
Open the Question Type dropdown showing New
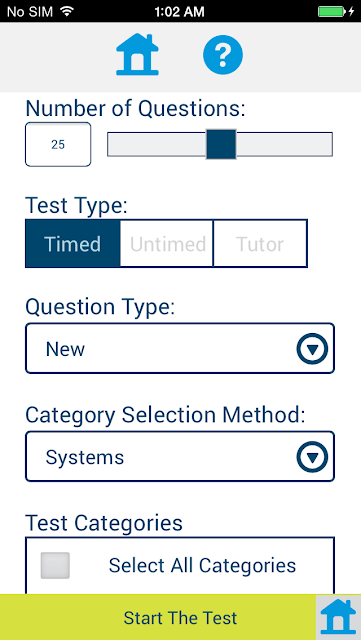tap(180, 349)
